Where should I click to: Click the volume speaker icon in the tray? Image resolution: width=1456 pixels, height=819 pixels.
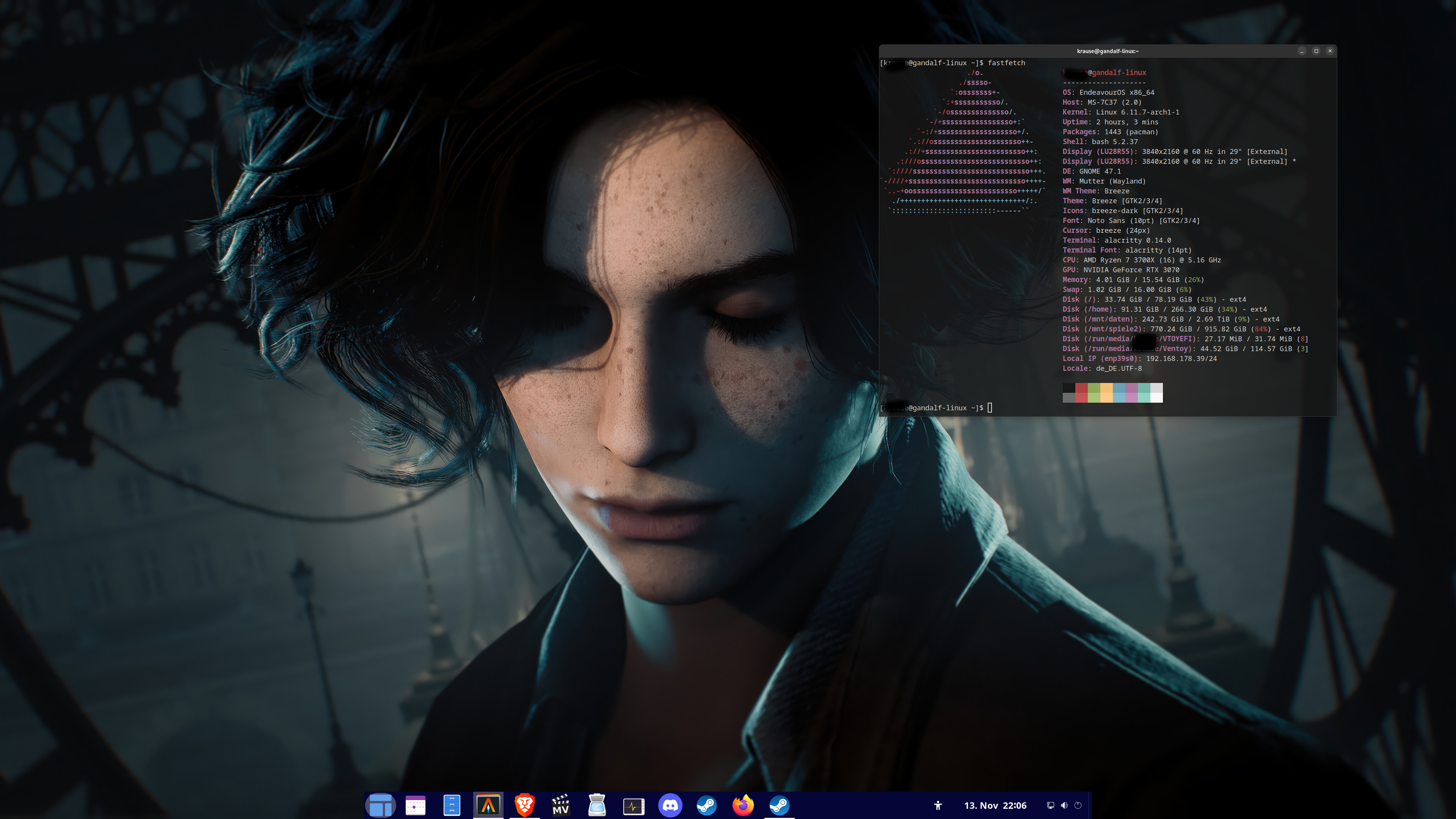pos(1064,805)
